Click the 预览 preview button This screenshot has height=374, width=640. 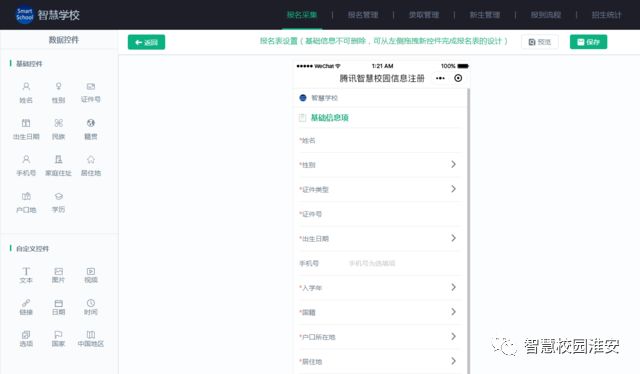point(540,42)
